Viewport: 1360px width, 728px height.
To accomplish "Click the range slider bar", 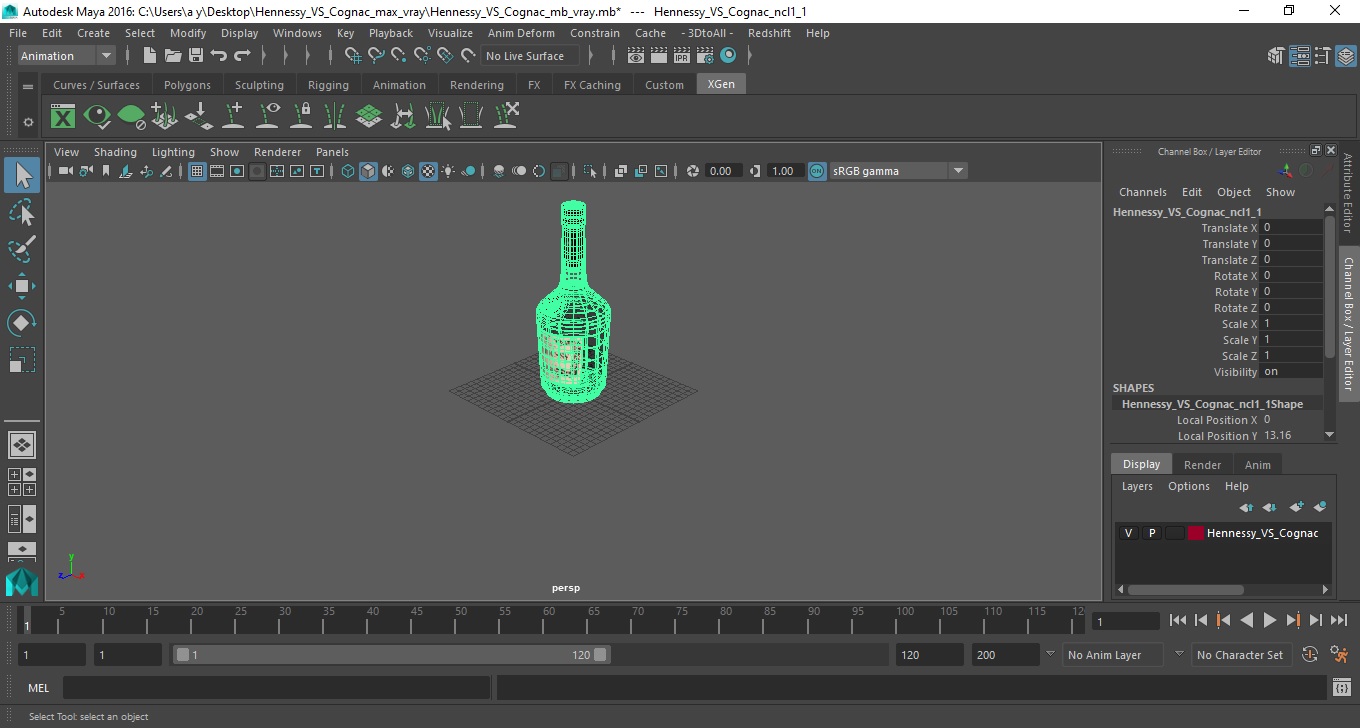I will pos(391,655).
